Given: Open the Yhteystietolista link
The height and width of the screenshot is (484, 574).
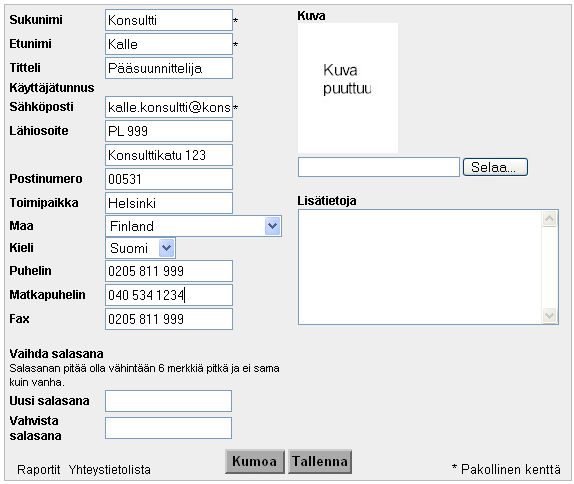Looking at the screenshot, I should click(x=109, y=469).
